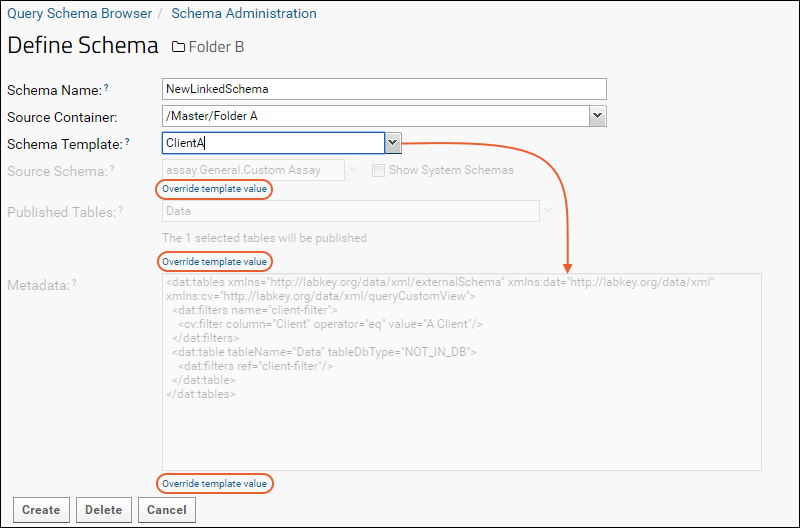Image resolution: width=800 pixels, height=528 pixels.
Task: Override template value under Metadata
Action: (x=214, y=484)
